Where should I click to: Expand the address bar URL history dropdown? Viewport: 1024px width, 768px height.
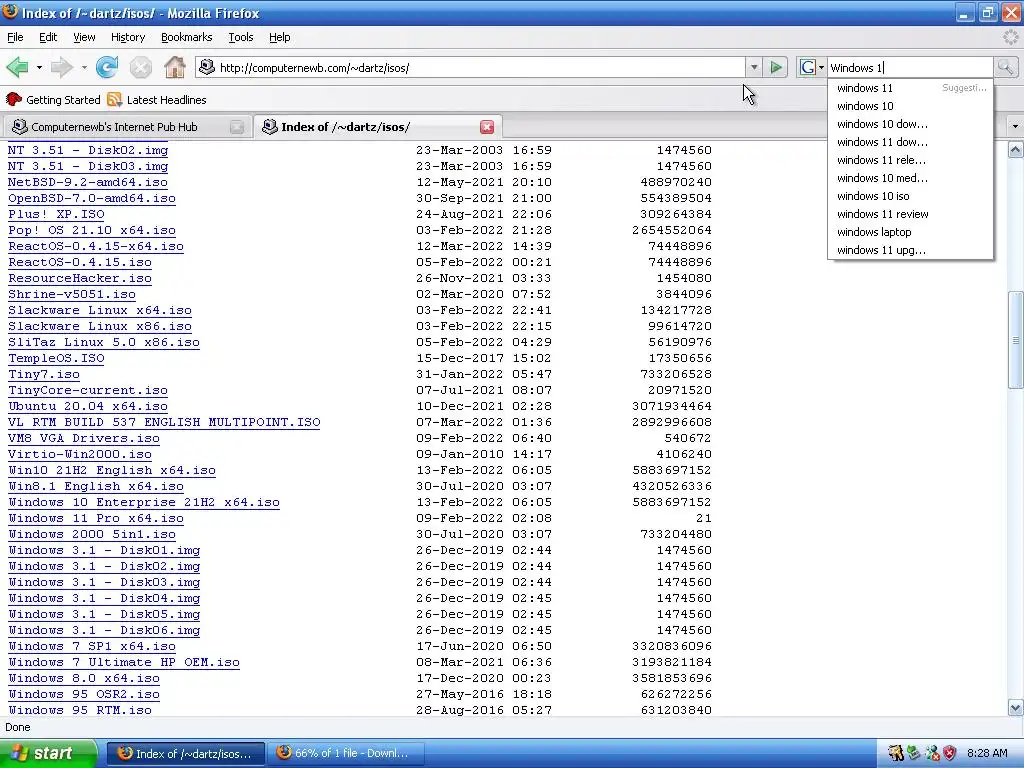click(x=754, y=67)
